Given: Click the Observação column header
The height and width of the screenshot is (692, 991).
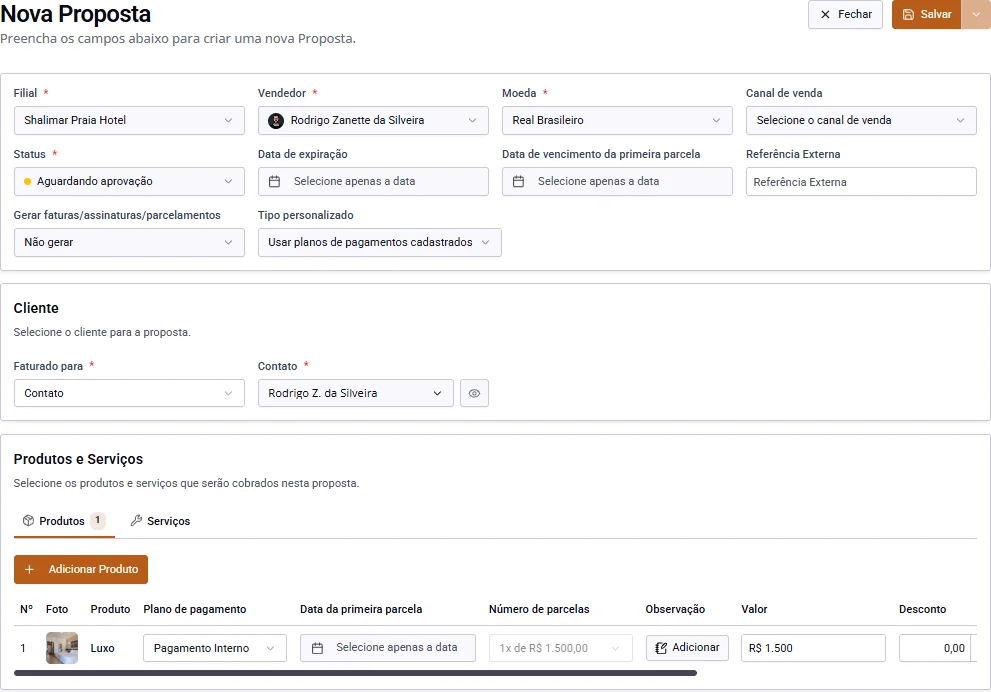Looking at the screenshot, I should point(675,609).
